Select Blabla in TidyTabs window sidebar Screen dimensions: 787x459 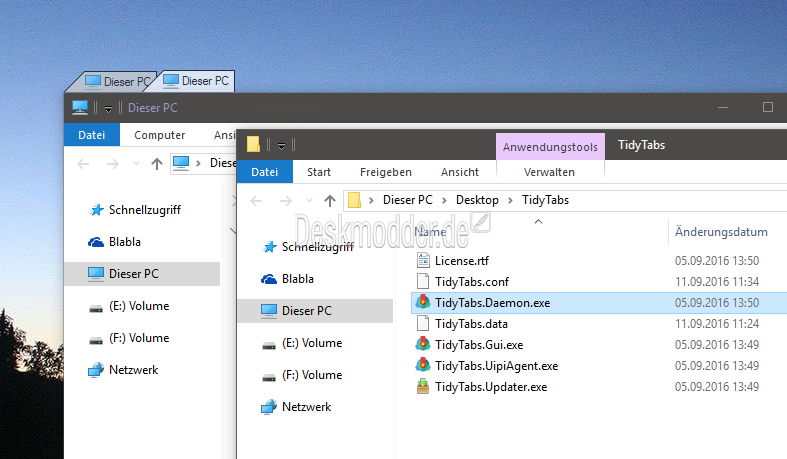pyautogui.click(x=298, y=279)
